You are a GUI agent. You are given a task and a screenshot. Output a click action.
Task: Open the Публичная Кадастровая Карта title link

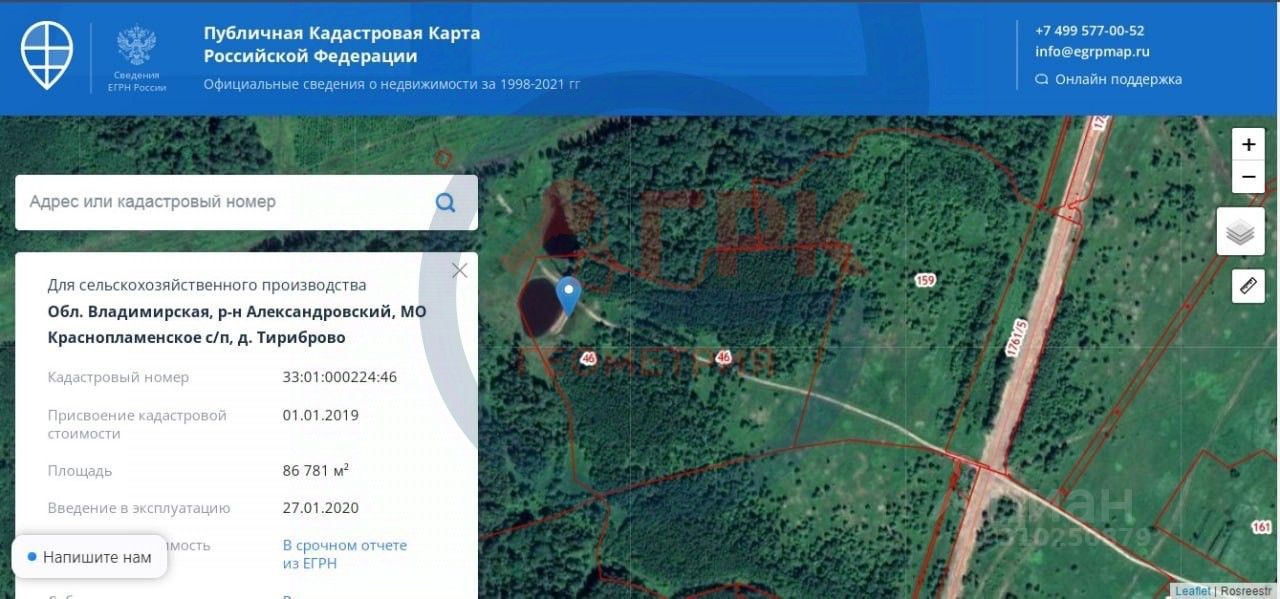(x=342, y=44)
